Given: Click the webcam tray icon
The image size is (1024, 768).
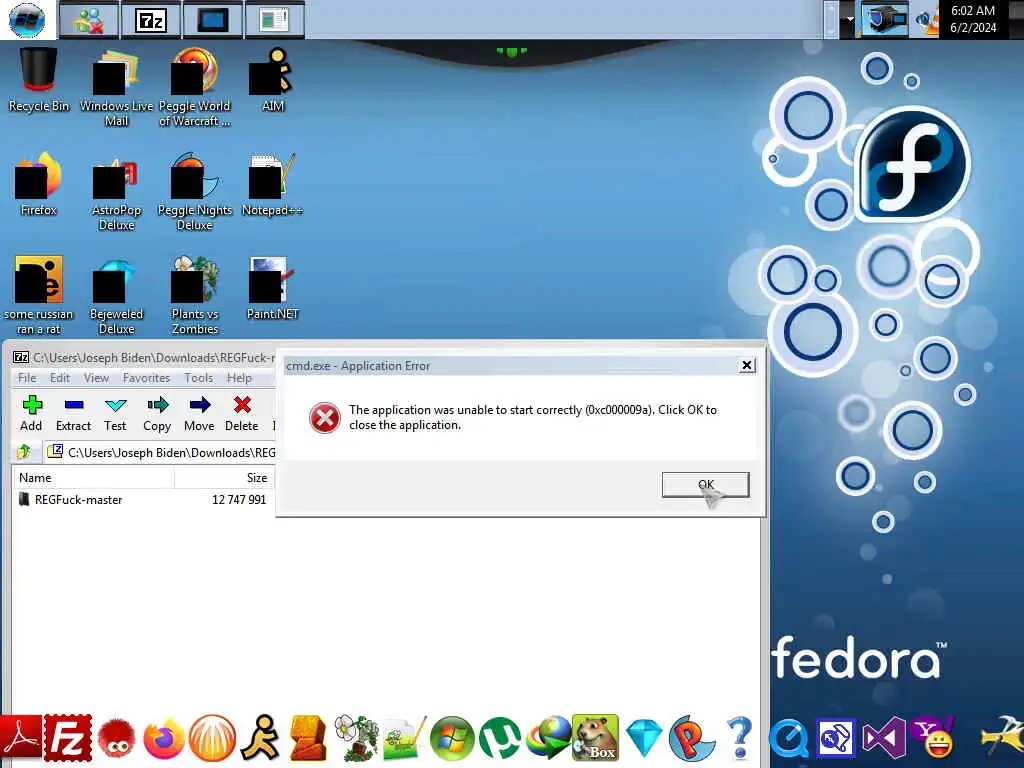Looking at the screenshot, I should 885,20.
